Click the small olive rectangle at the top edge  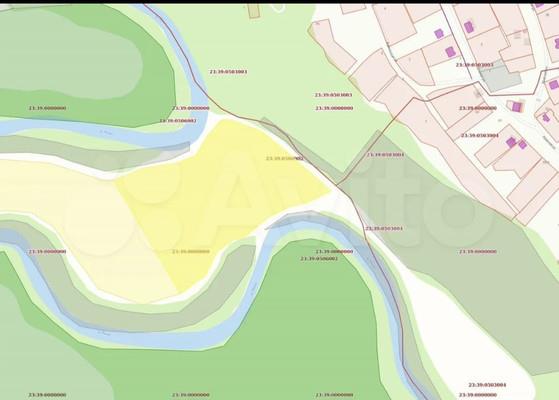coord(253,11)
